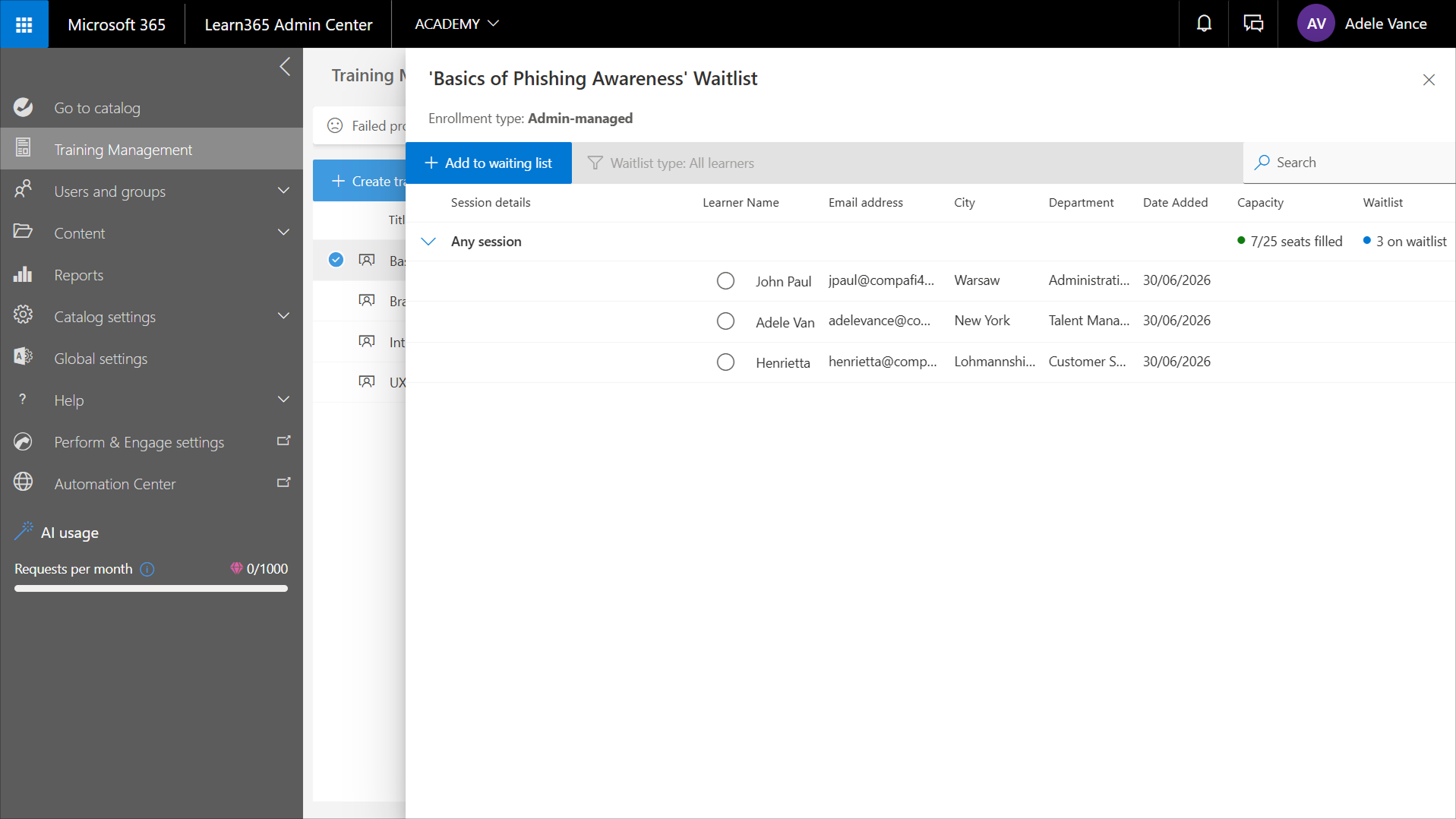Click jpaul@compafi4... email cell
The image size is (1456, 819).
coord(881,280)
